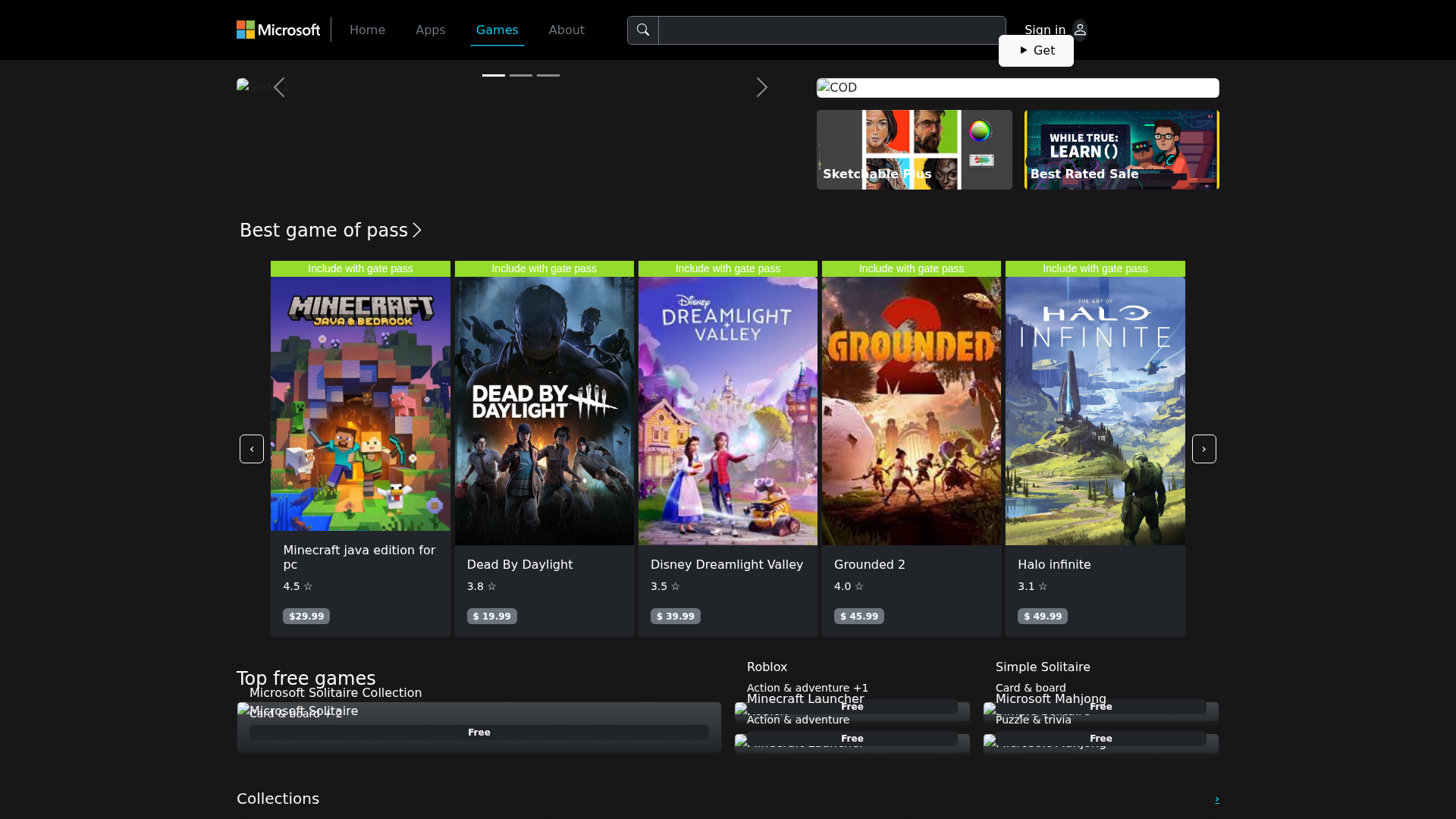Click the star icon beside Halo infinite rating
Image resolution: width=1456 pixels, height=819 pixels.
[1043, 586]
